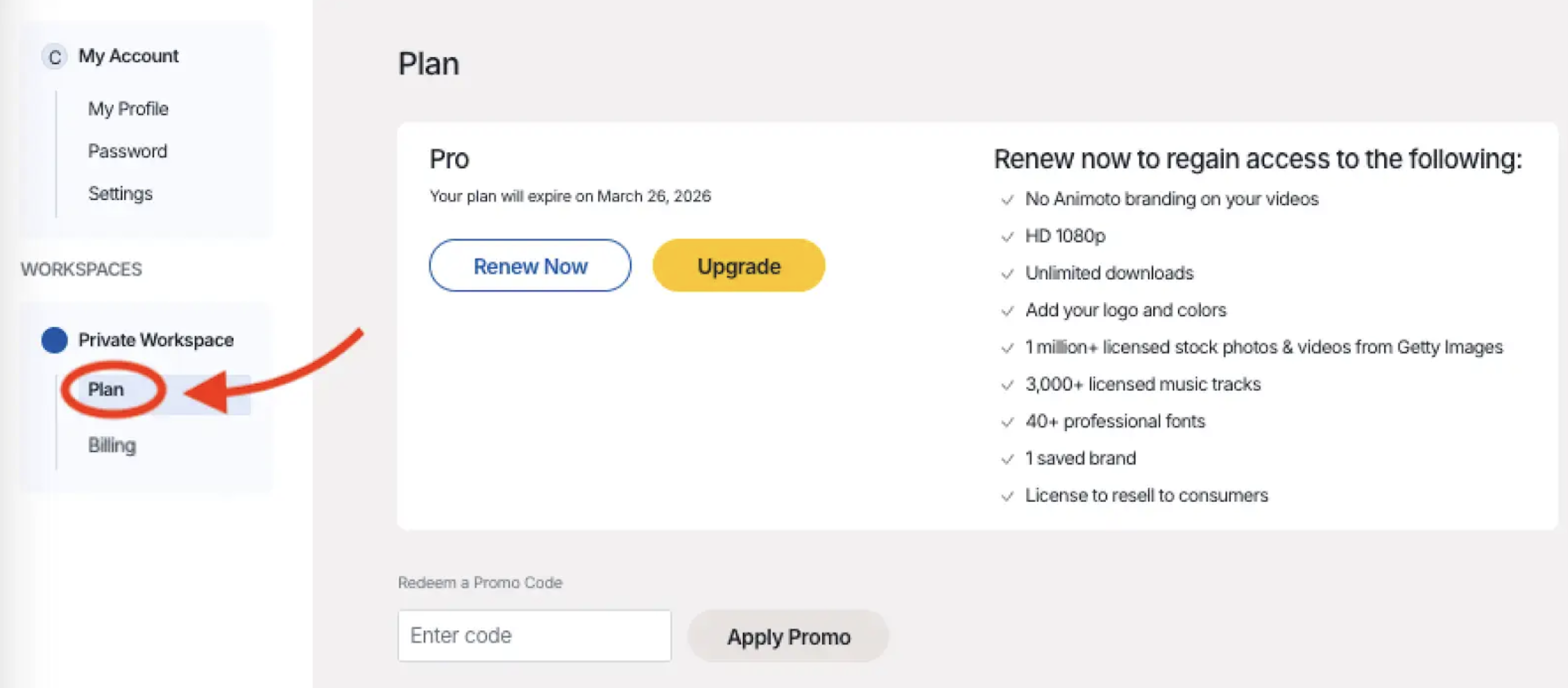Click the Apply Promo button
The width and height of the screenshot is (1568, 688).
pyautogui.click(x=788, y=636)
